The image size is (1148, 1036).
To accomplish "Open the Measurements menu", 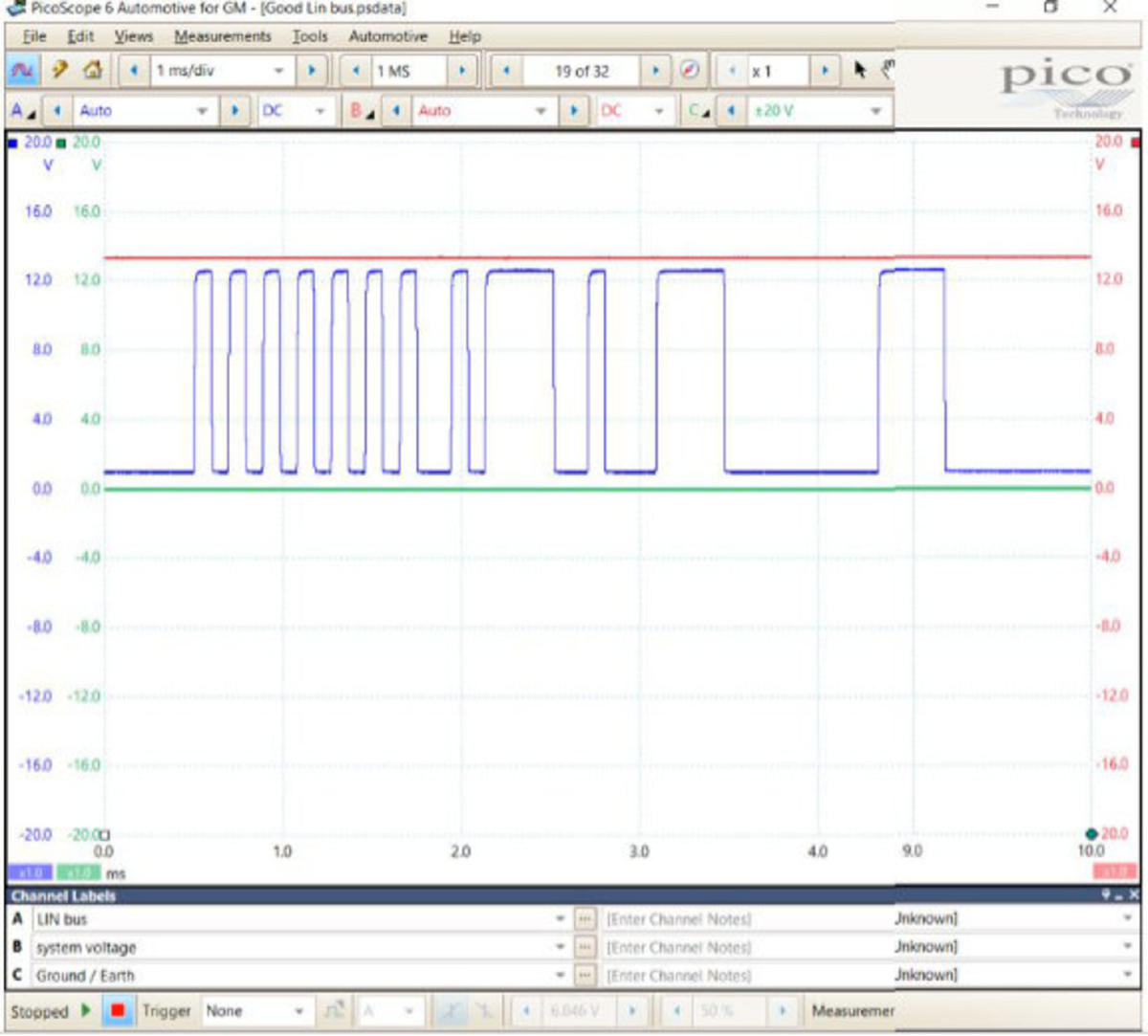I will pos(222,36).
